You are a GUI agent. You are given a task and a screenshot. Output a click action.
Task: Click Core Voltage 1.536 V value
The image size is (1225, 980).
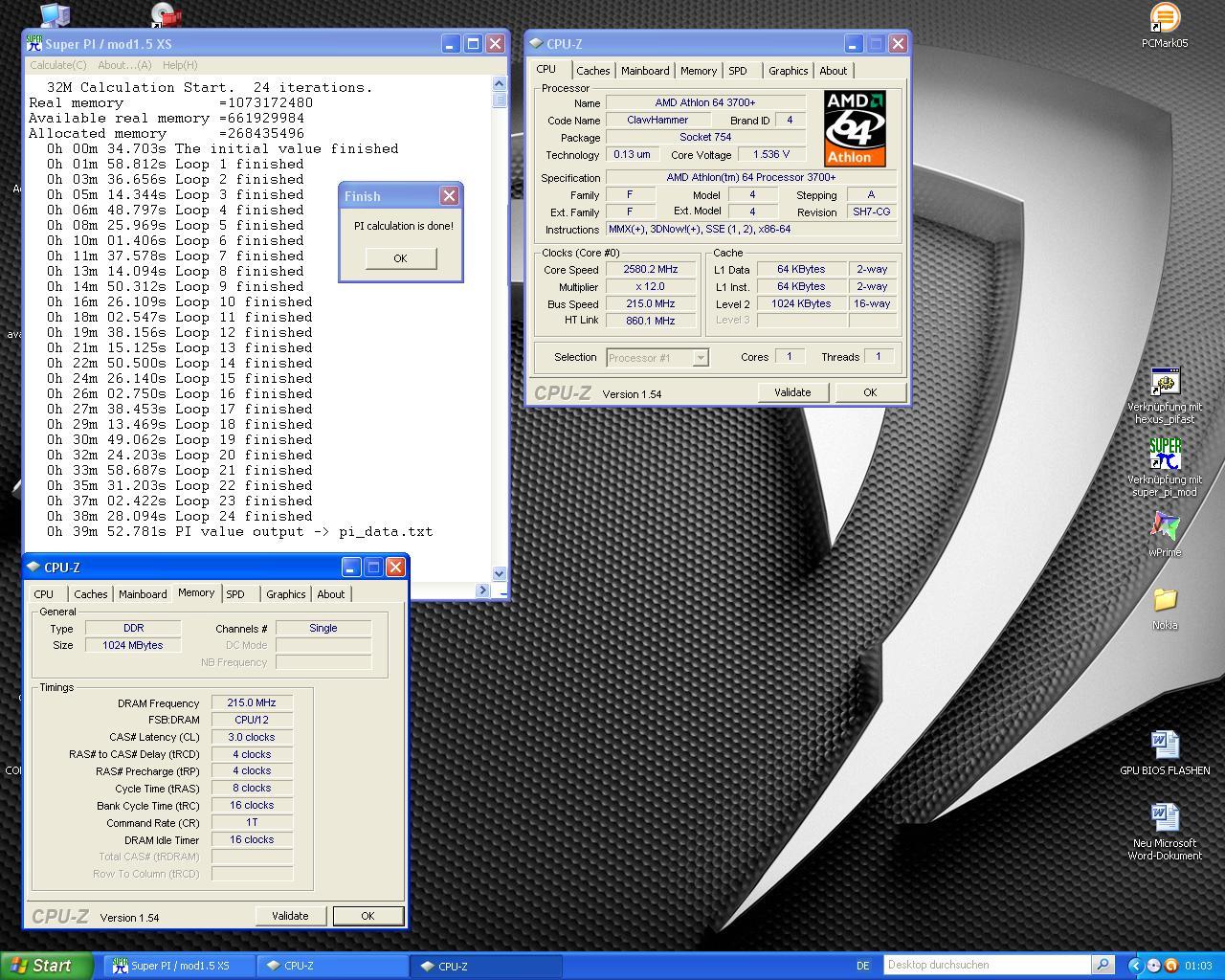[x=771, y=155]
